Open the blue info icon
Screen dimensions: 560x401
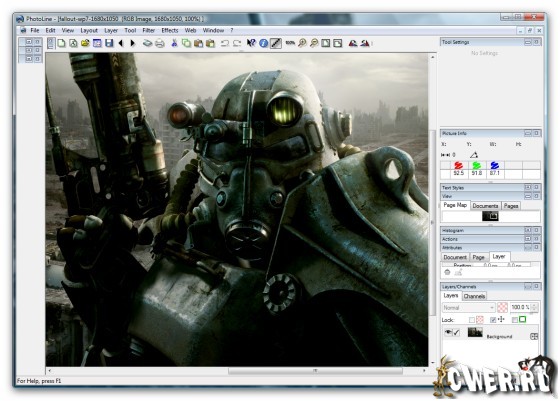pos(264,44)
